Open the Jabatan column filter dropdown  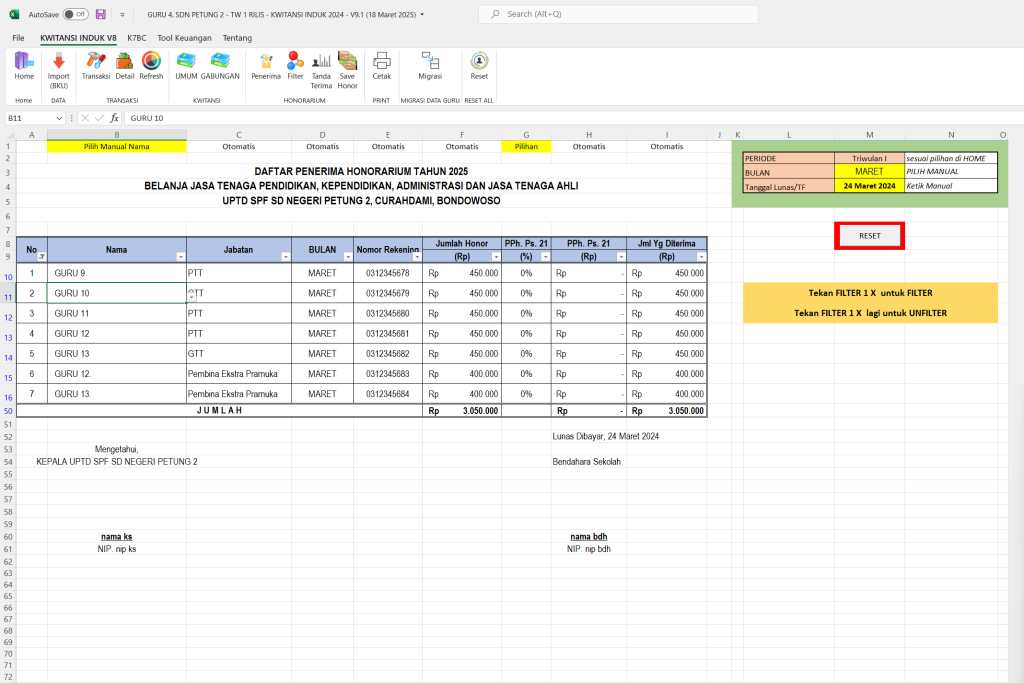(285, 257)
